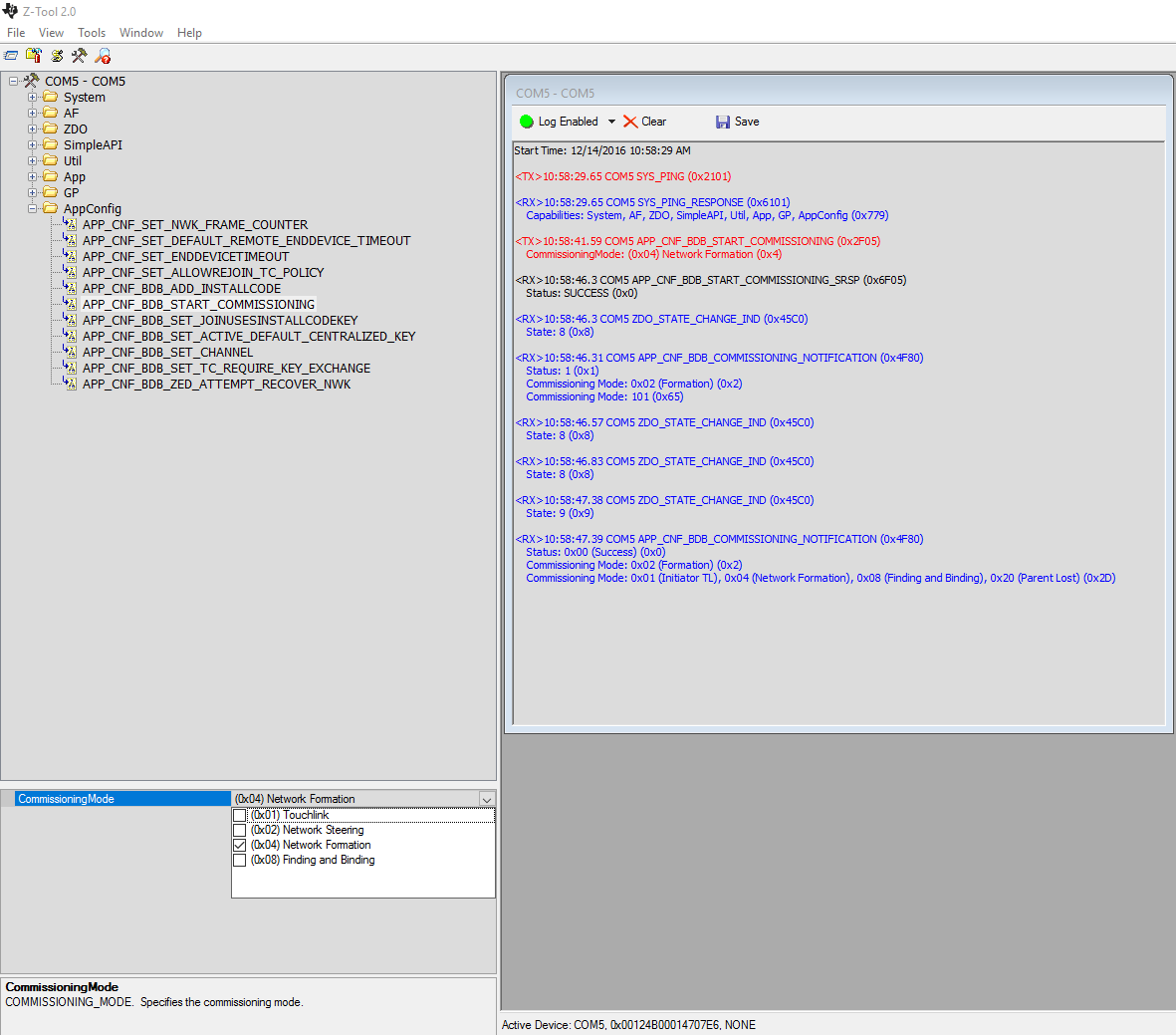Check the (0x08) Finding and Binding checkbox
The height and width of the screenshot is (1035, 1176).
[x=240, y=860]
